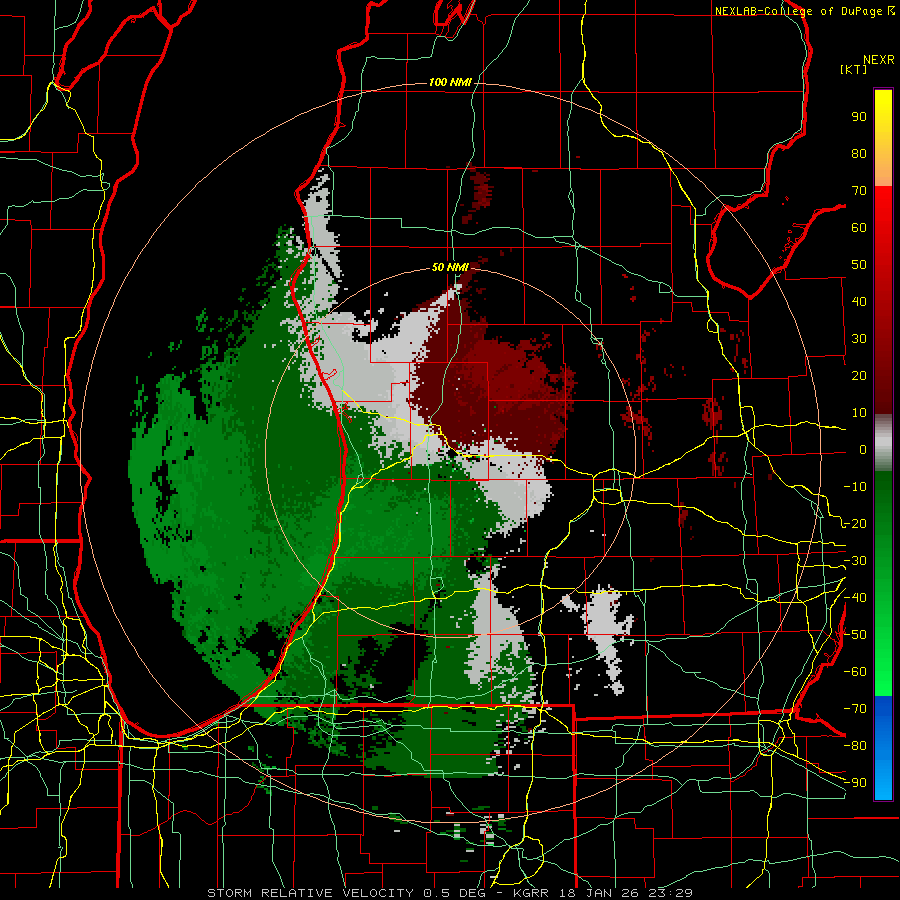Click the -90 value on the velocity scale
Screen dimensions: 900x900
click(855, 783)
